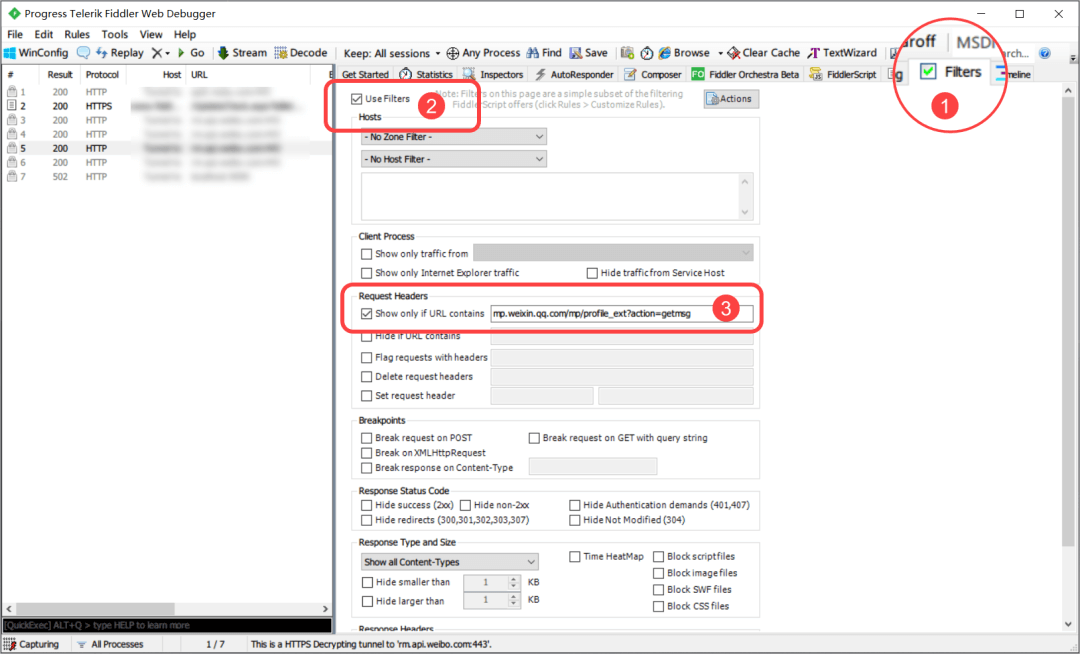Enable Show only traffic from checkbox
The height and width of the screenshot is (654, 1080).
pos(366,254)
